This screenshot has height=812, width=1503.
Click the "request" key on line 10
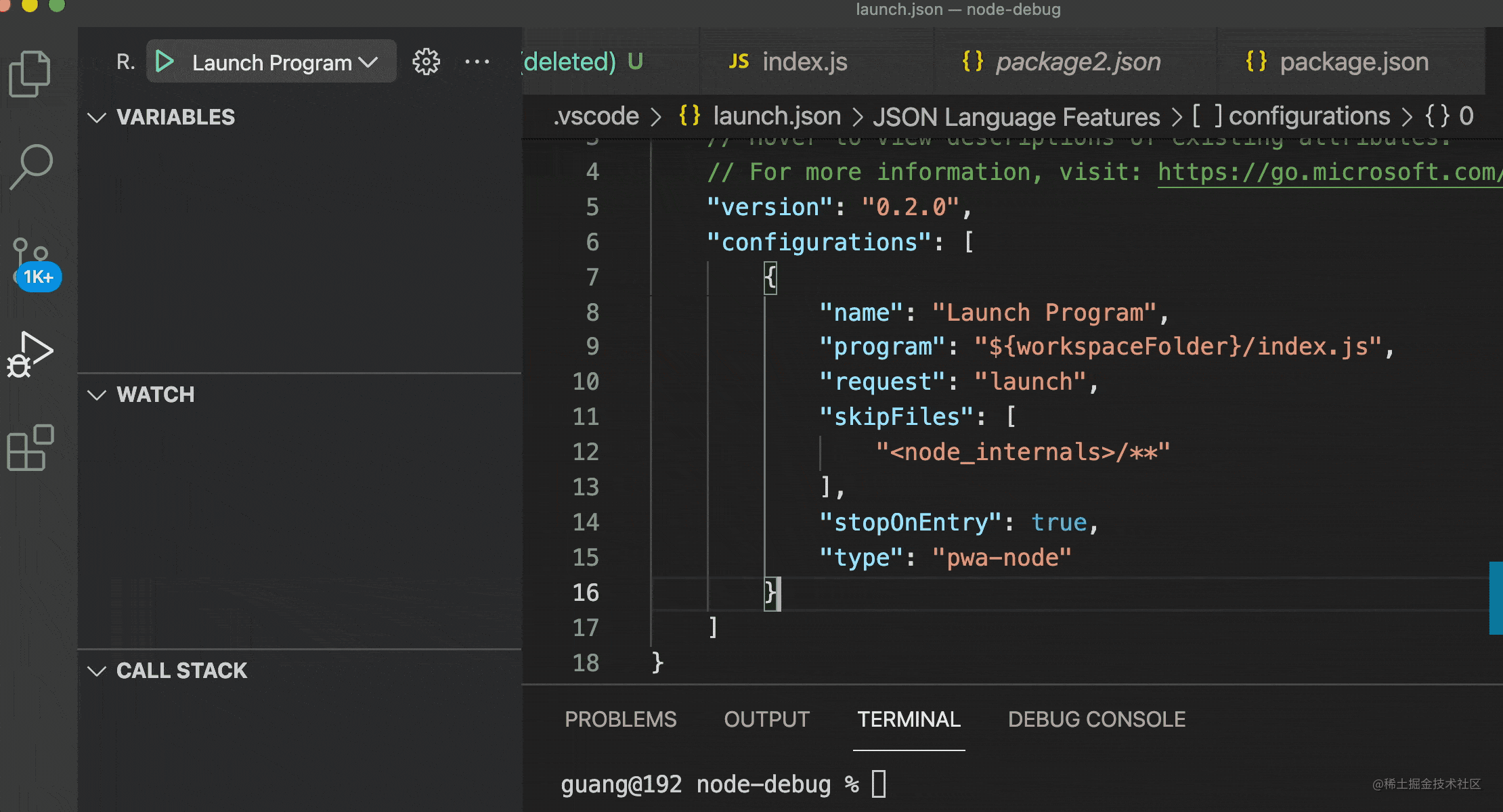pos(882,382)
